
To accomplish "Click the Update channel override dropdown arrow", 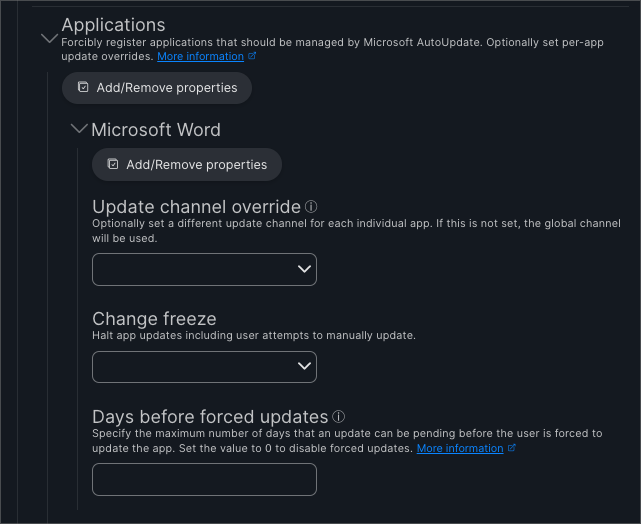I will (304, 269).
